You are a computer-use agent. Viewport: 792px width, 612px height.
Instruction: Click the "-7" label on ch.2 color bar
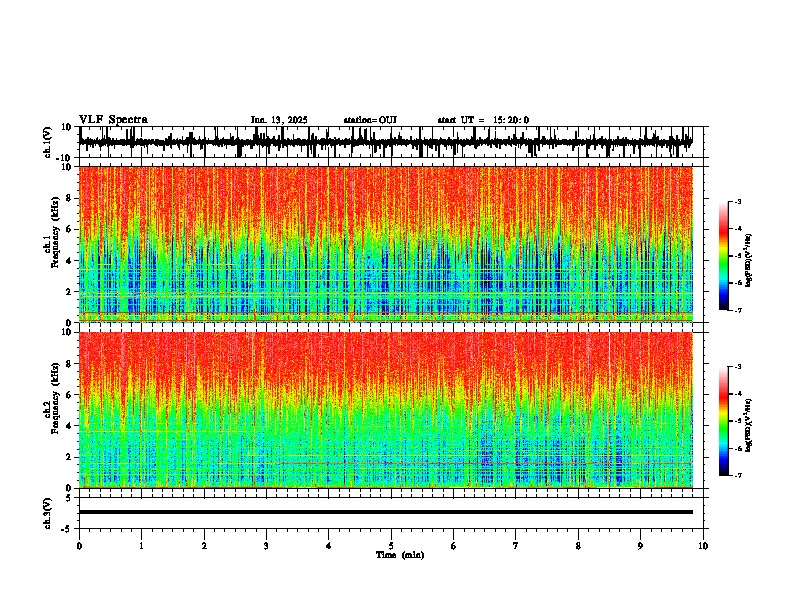(737, 475)
